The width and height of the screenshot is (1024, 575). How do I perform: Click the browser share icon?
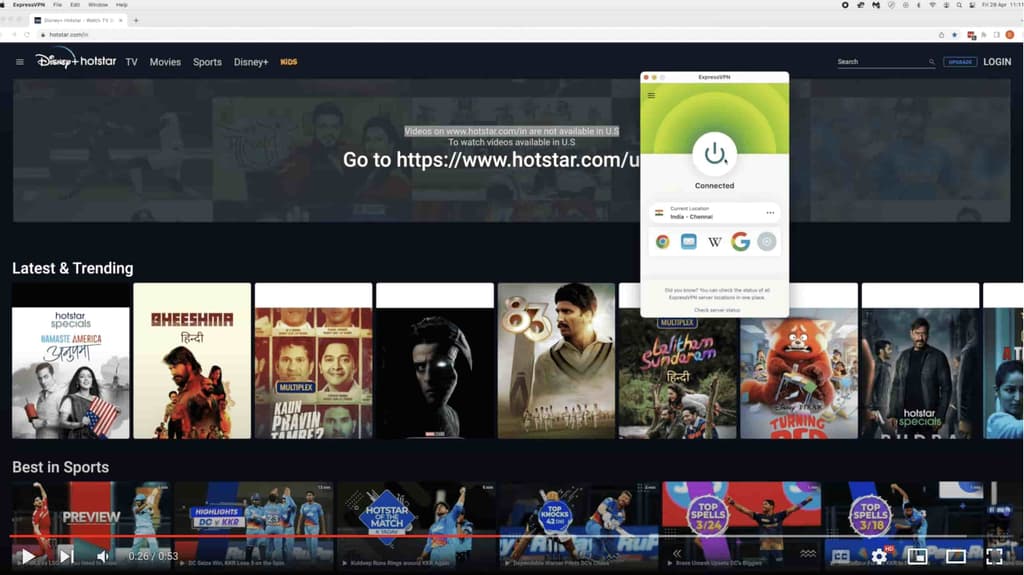[941, 35]
